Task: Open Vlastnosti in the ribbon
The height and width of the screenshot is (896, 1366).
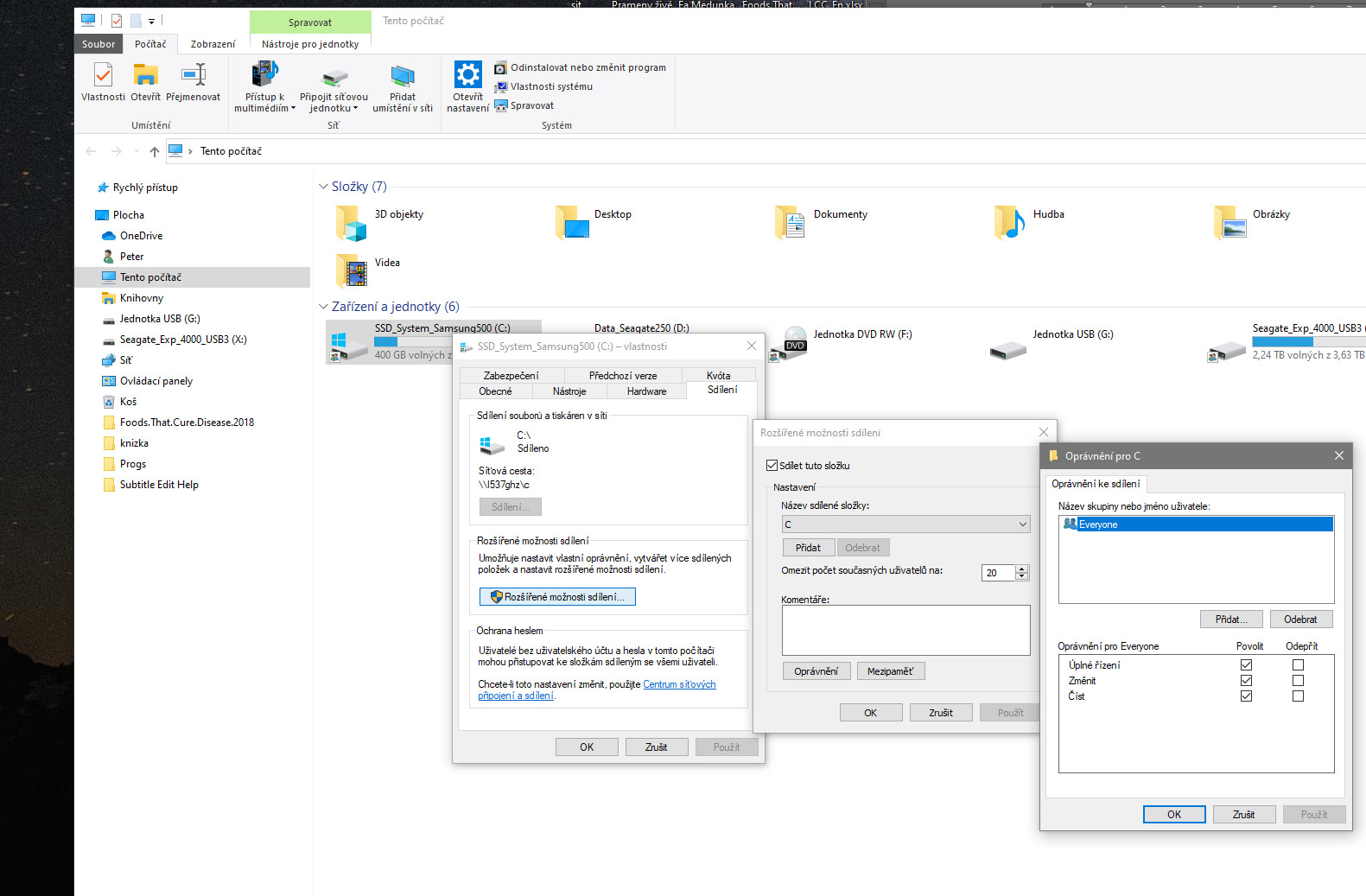Action: coord(103,83)
